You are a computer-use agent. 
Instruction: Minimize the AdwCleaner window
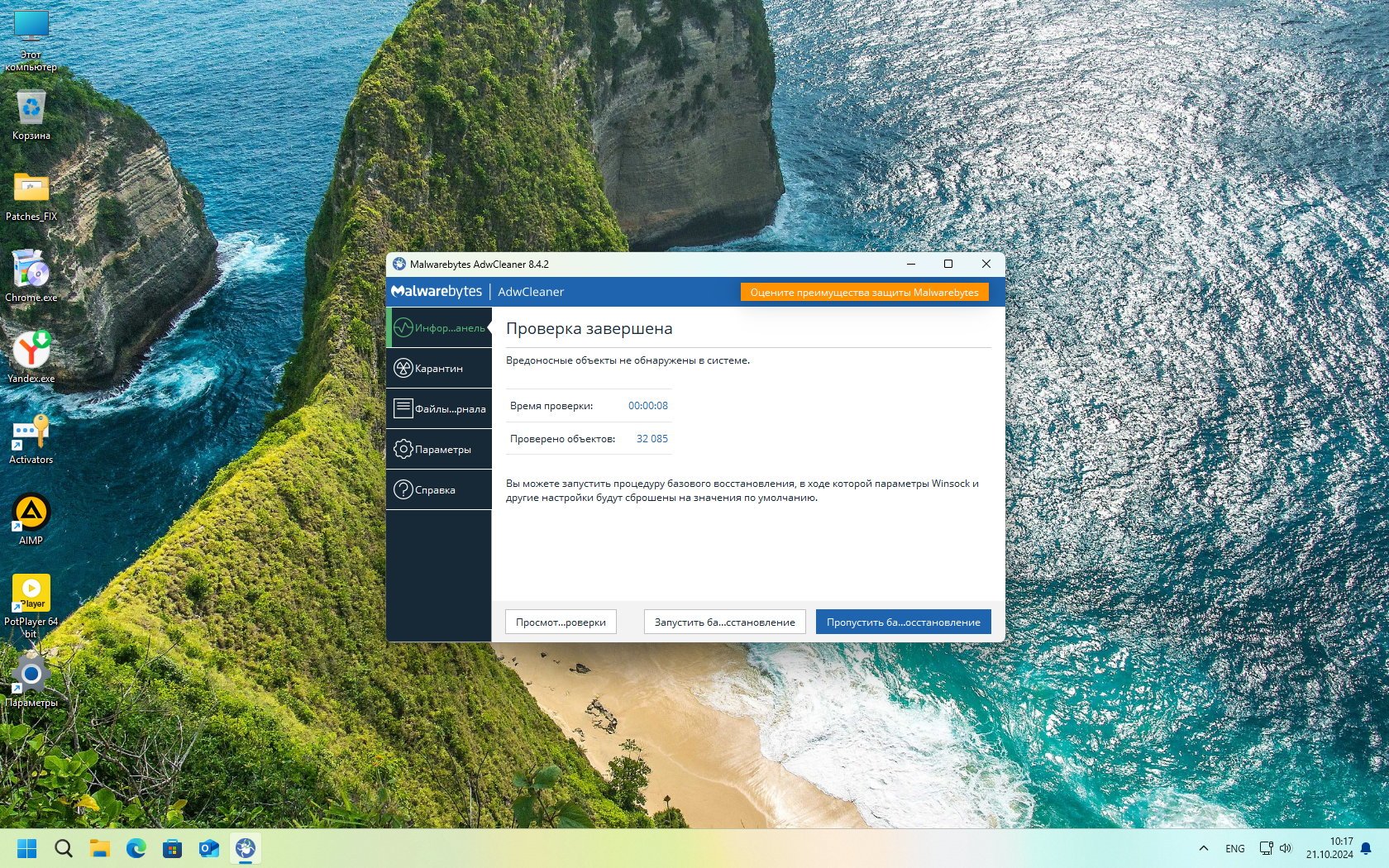point(911,264)
